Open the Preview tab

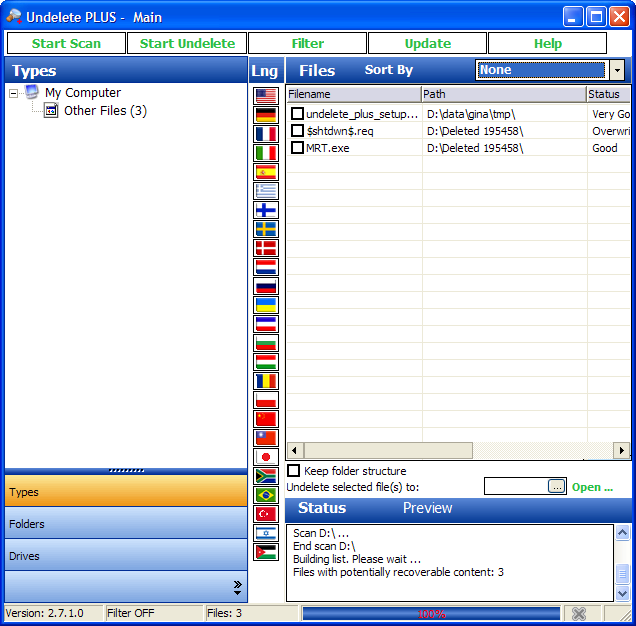pos(428,508)
